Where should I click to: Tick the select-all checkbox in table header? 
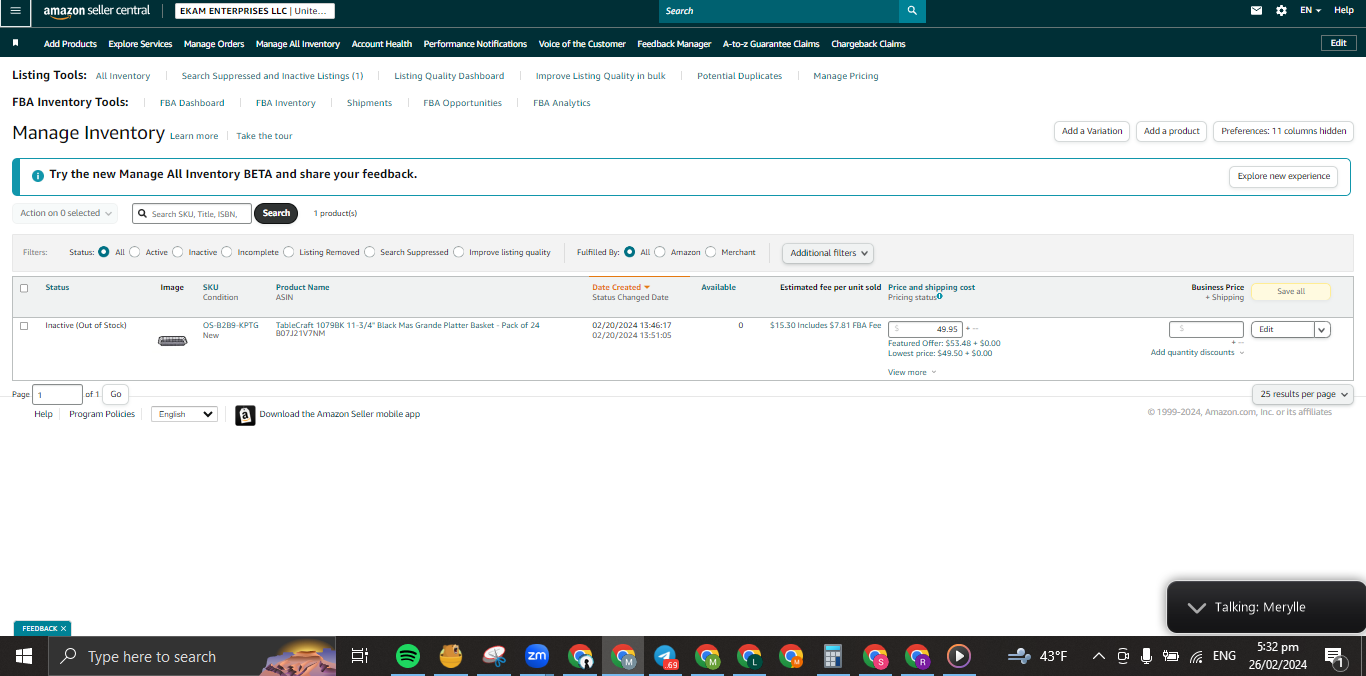pyautogui.click(x=24, y=288)
